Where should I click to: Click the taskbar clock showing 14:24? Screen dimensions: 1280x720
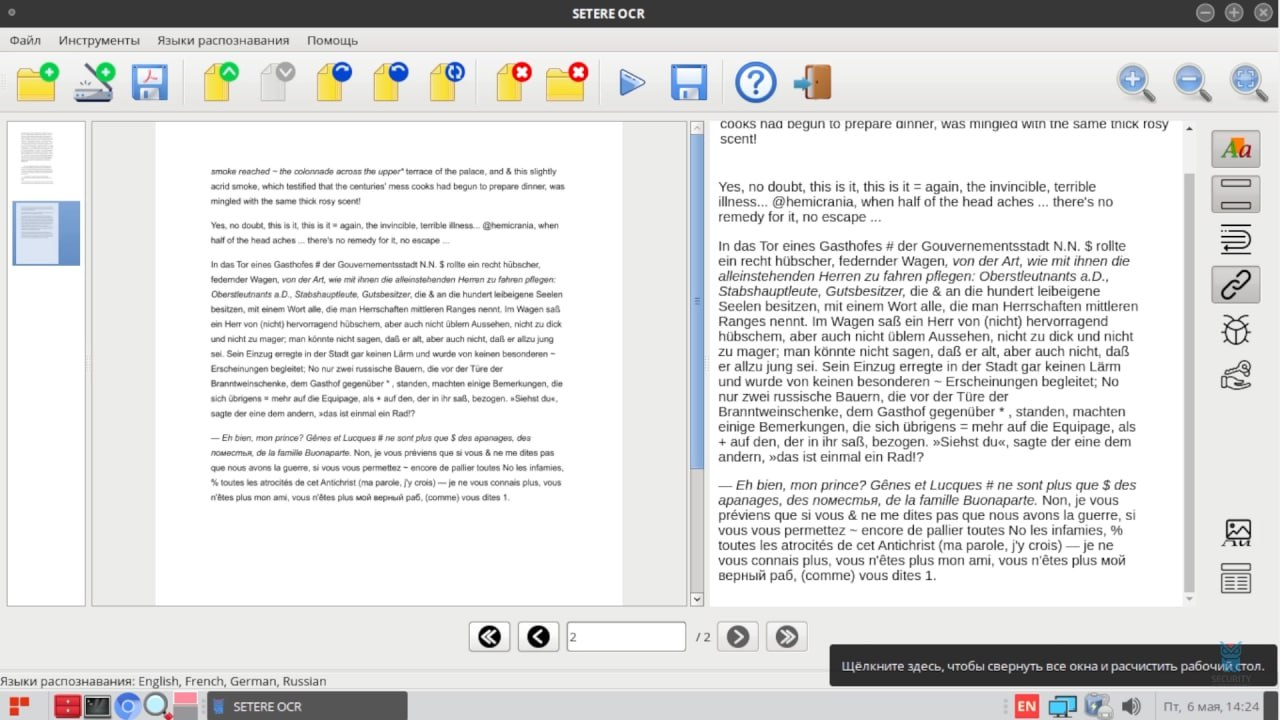(1211, 706)
